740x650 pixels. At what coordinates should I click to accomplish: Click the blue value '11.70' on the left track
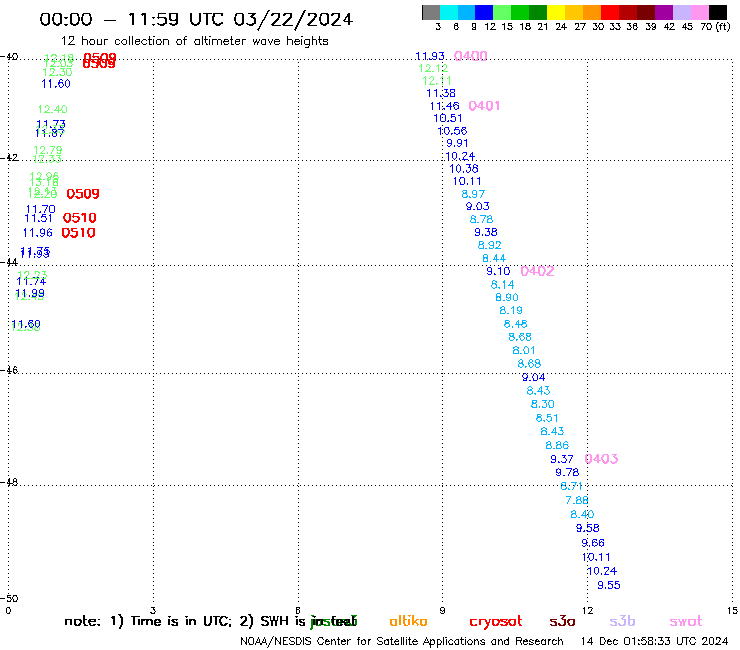41,209
